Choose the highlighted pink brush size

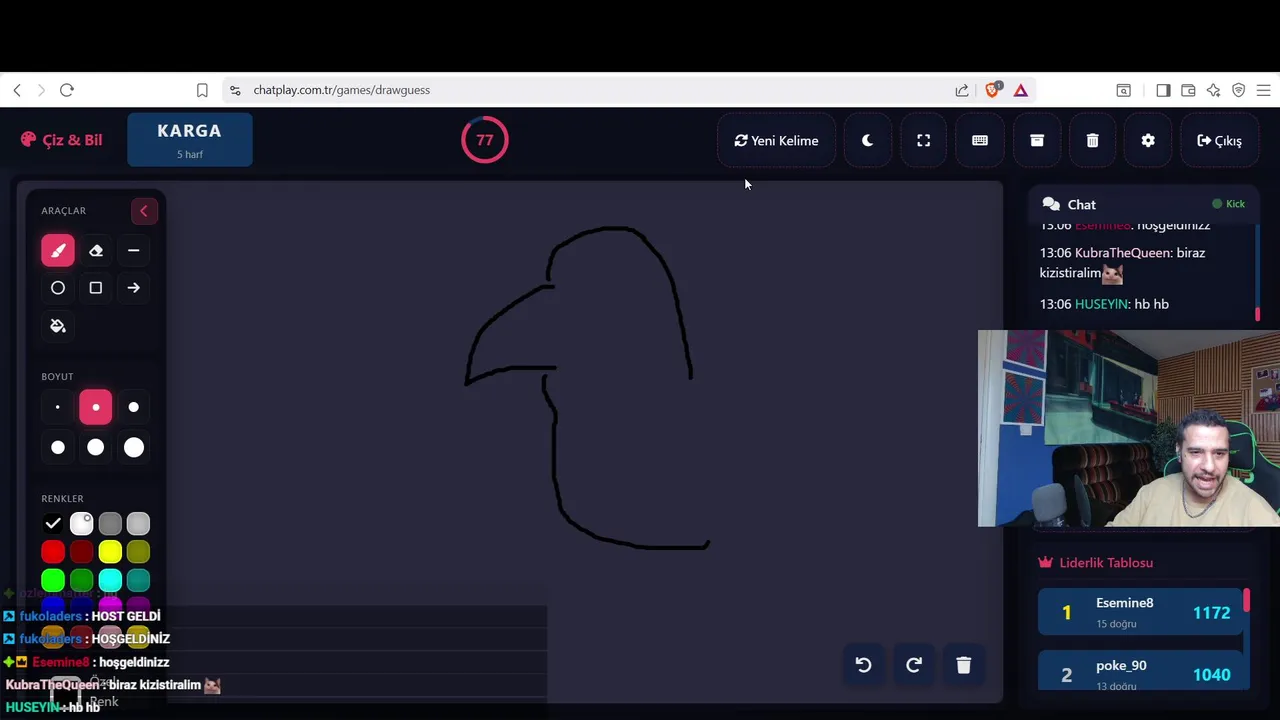(x=96, y=407)
